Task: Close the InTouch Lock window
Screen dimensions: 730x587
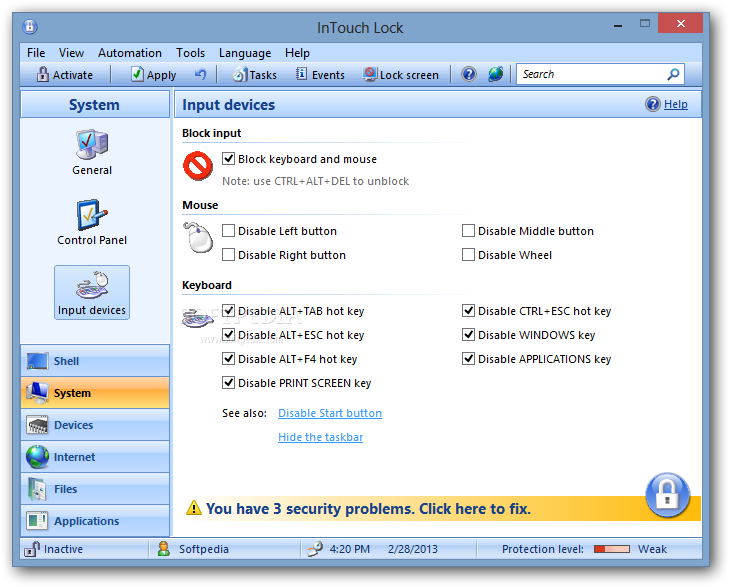Action: pos(680,23)
